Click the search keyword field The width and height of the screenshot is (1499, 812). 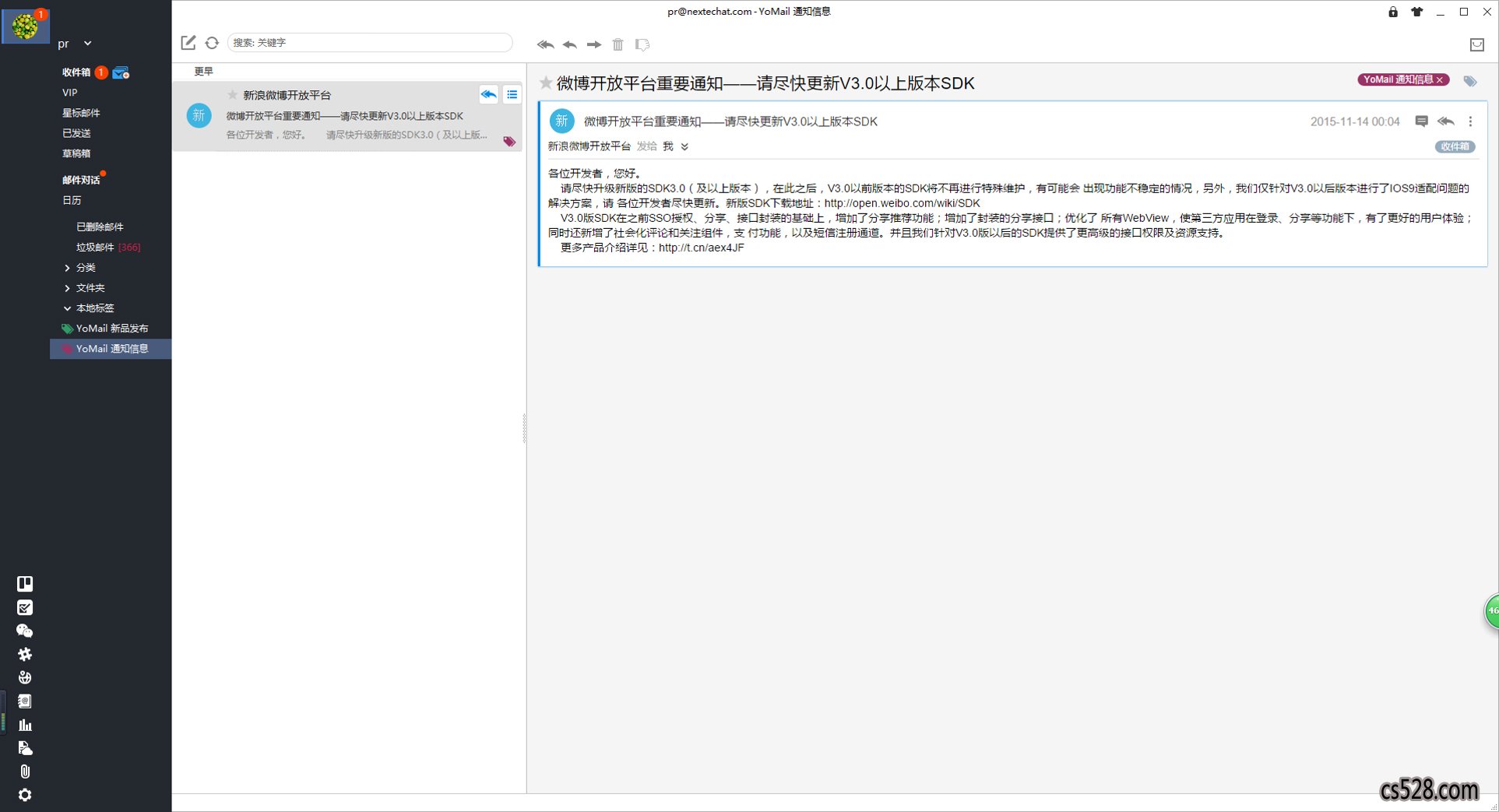tap(370, 43)
